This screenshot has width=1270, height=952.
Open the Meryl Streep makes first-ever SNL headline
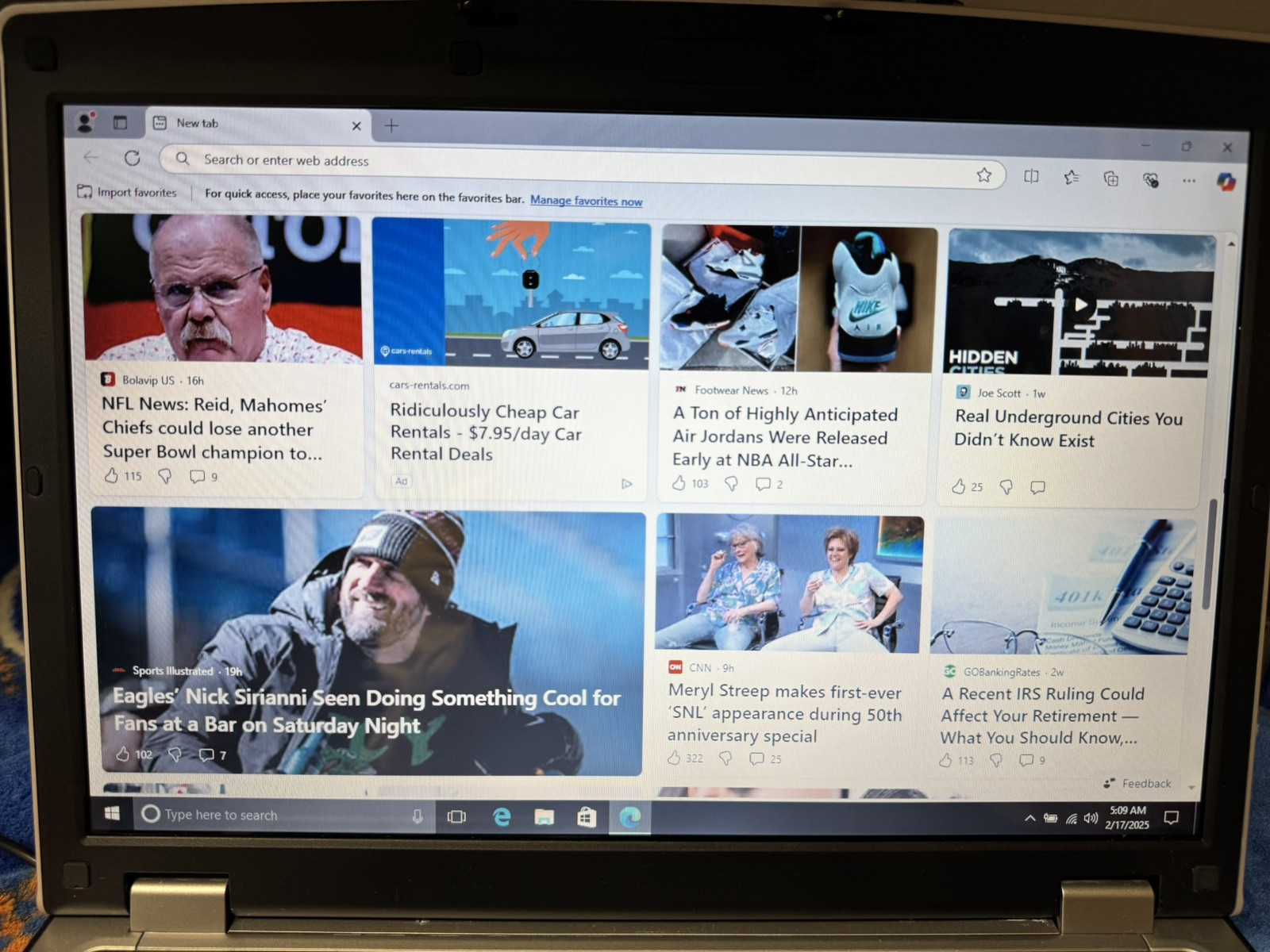(x=784, y=713)
